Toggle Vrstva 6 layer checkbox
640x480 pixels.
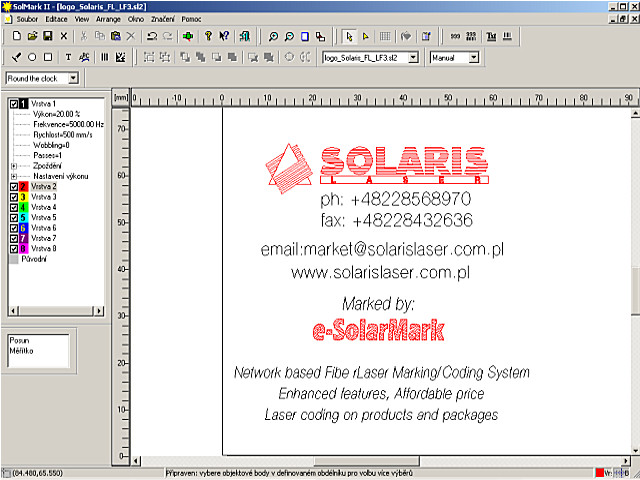pyautogui.click(x=14, y=228)
